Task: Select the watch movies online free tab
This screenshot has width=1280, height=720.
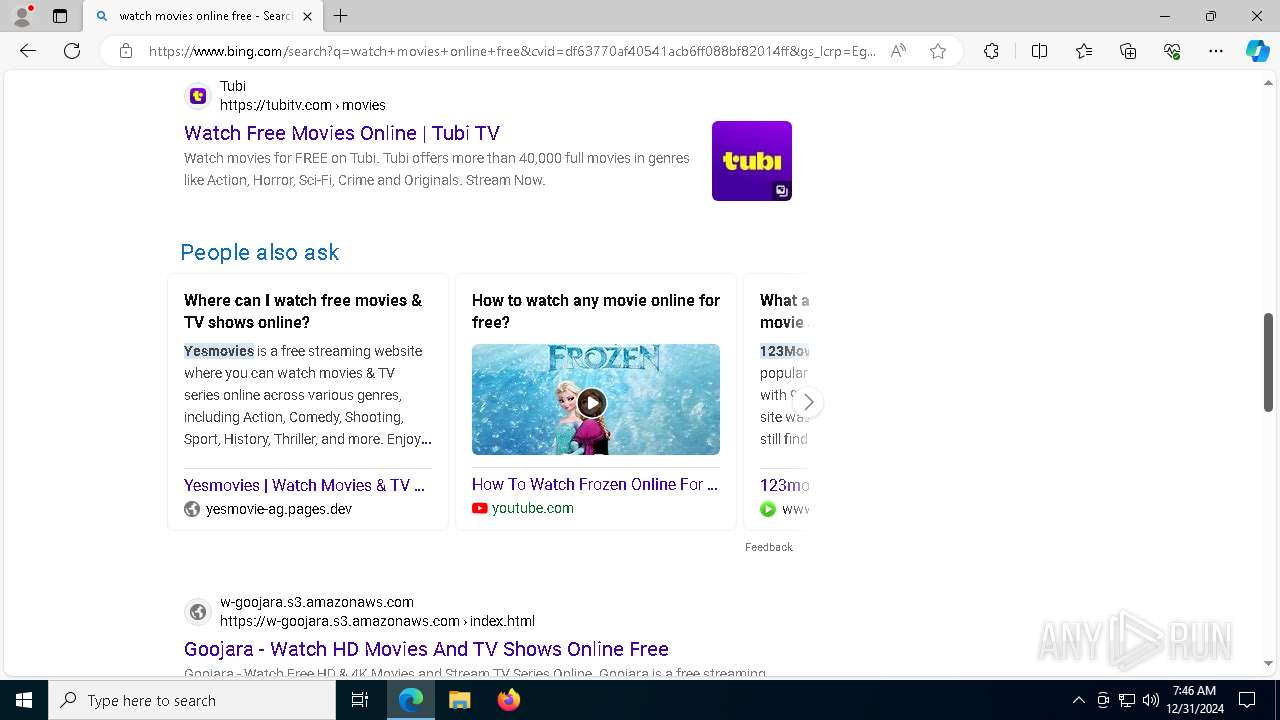Action: (x=204, y=16)
